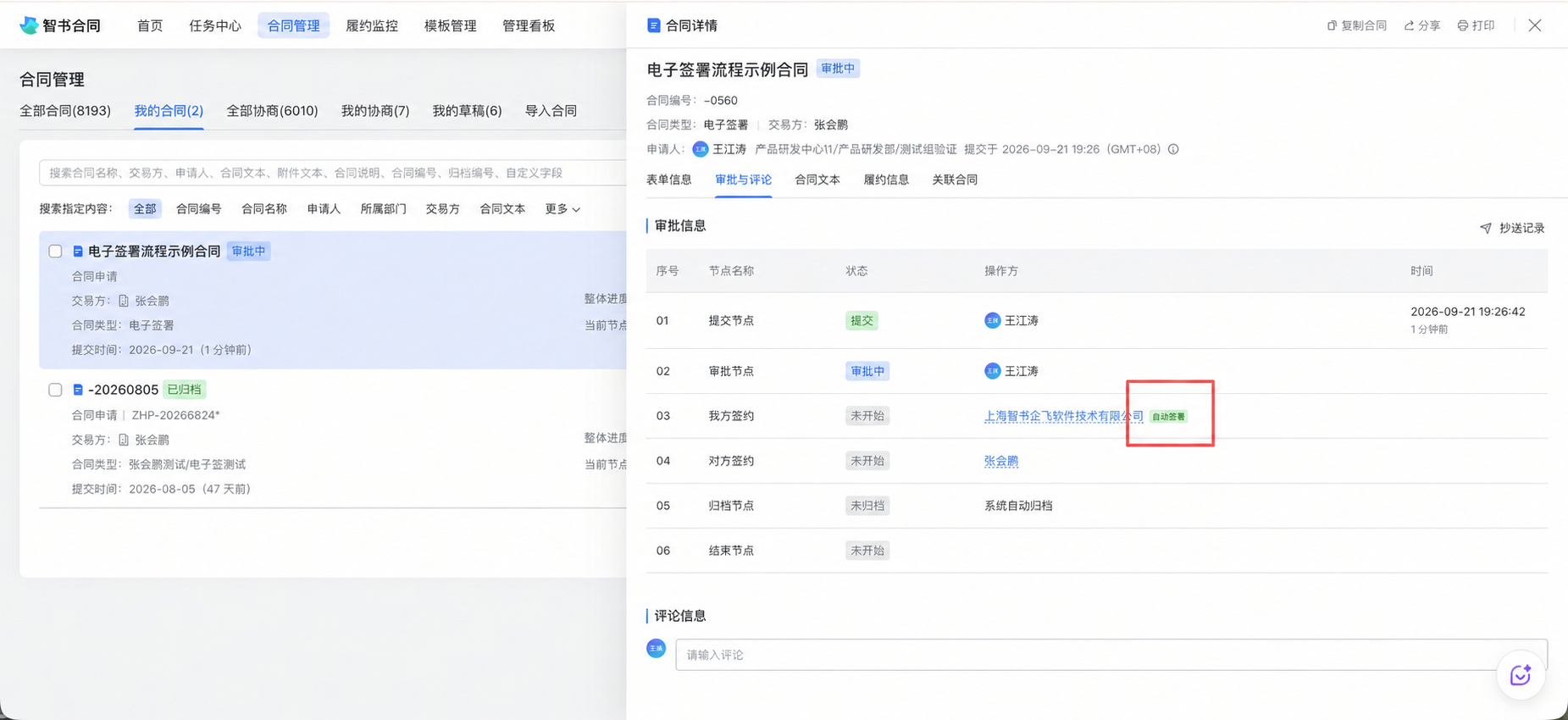Click document icon of 电子签署流程示例合同 list item
The image size is (1568, 720).
coord(78,252)
